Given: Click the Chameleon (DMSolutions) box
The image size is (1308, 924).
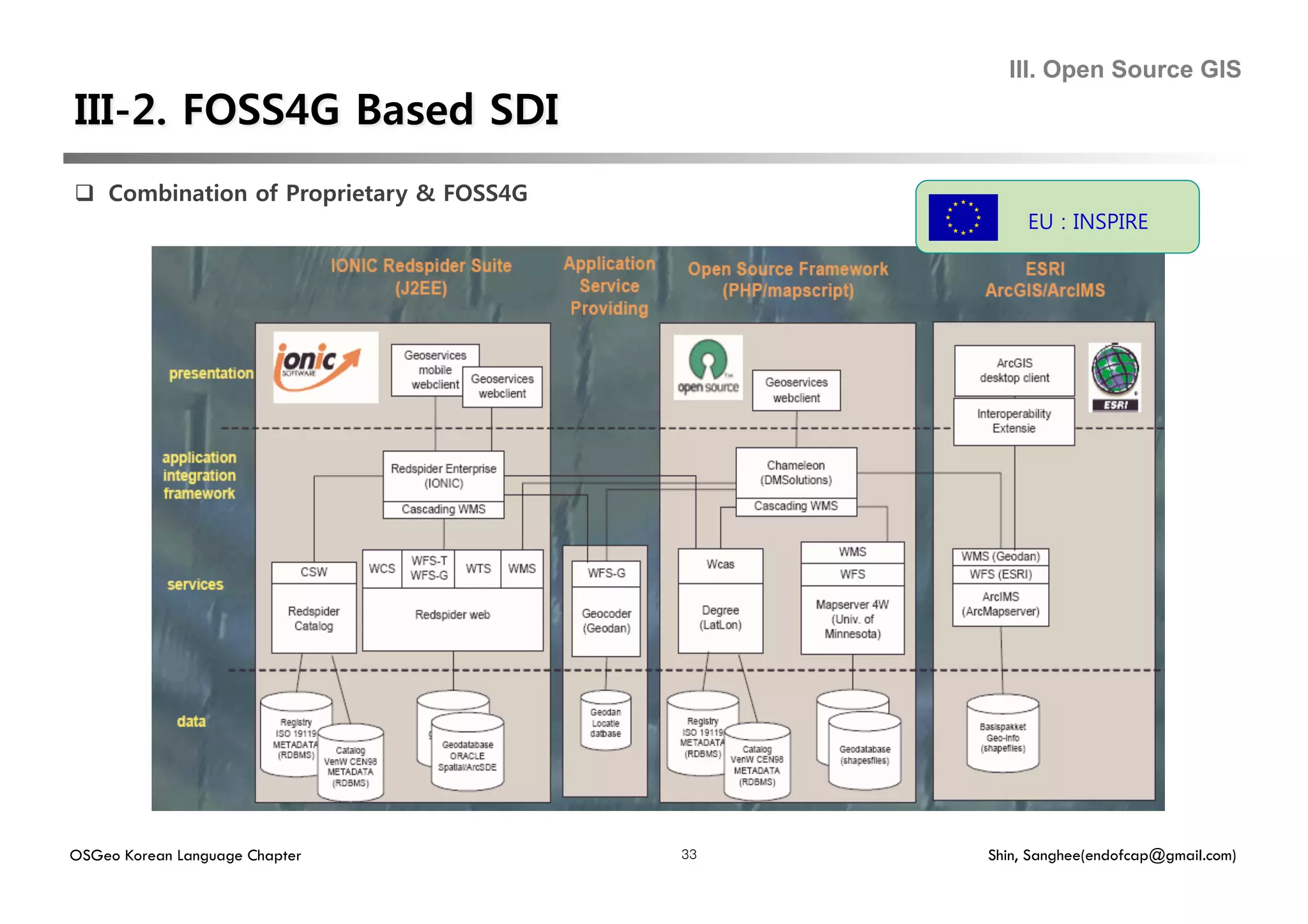Looking at the screenshot, I should (x=796, y=473).
